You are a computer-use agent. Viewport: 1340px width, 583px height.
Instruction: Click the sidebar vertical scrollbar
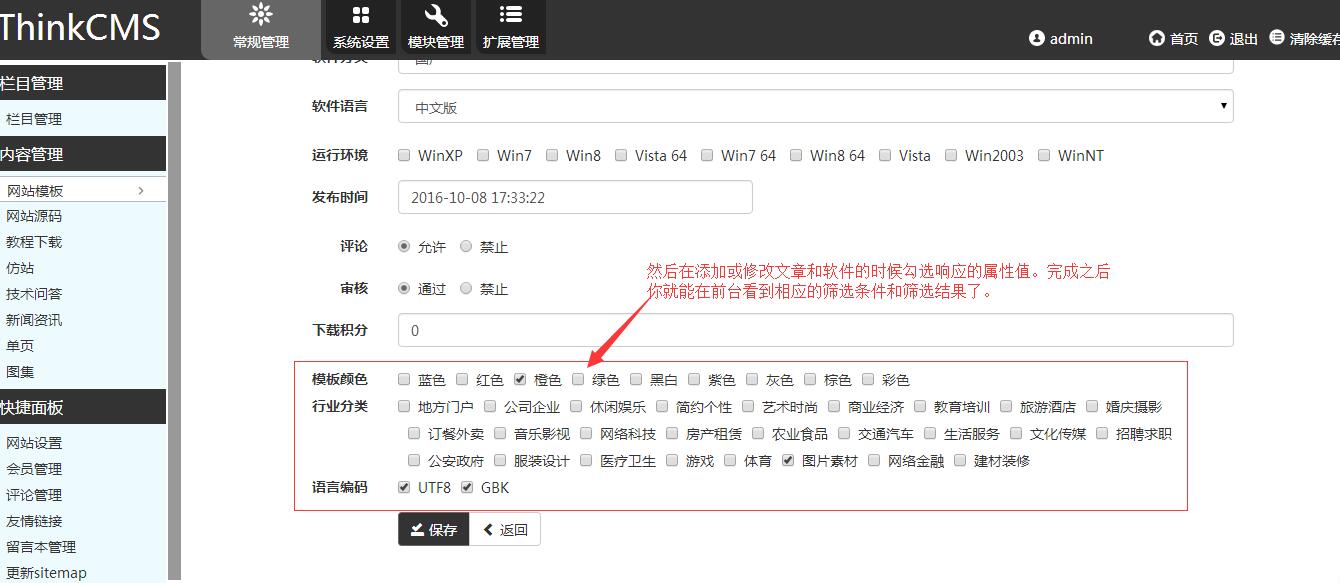point(174,320)
